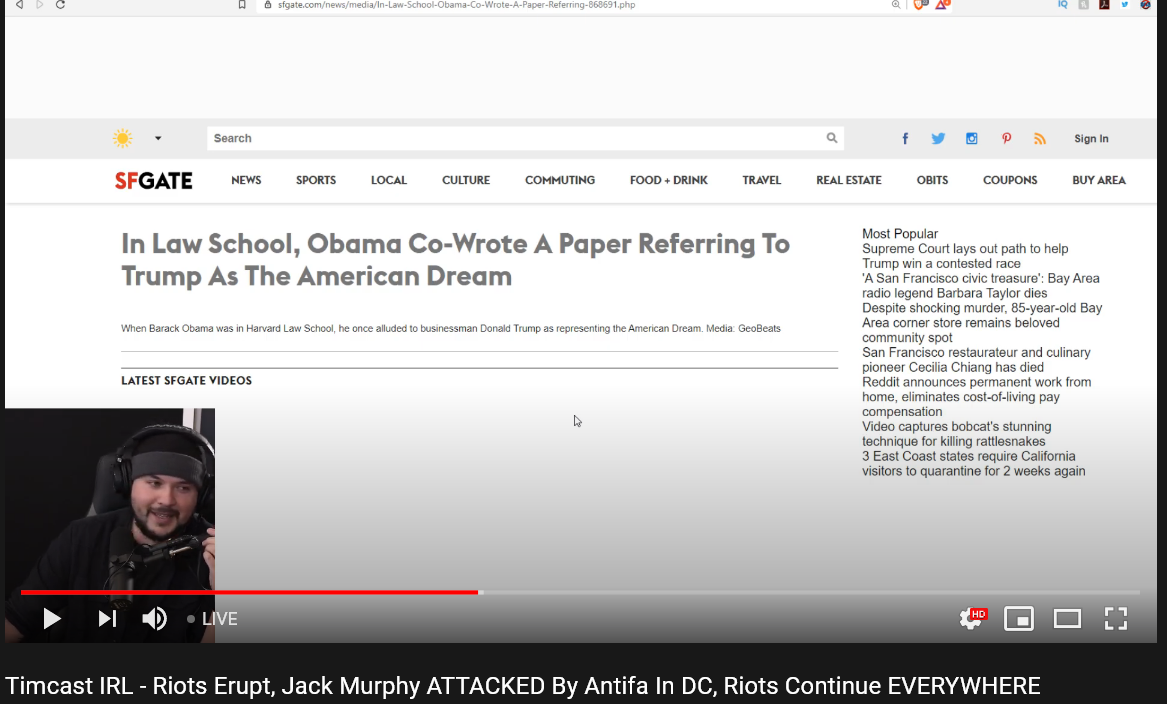This screenshot has height=704, width=1167.
Task: Open the BUY AREA menu
Action: 1099,180
